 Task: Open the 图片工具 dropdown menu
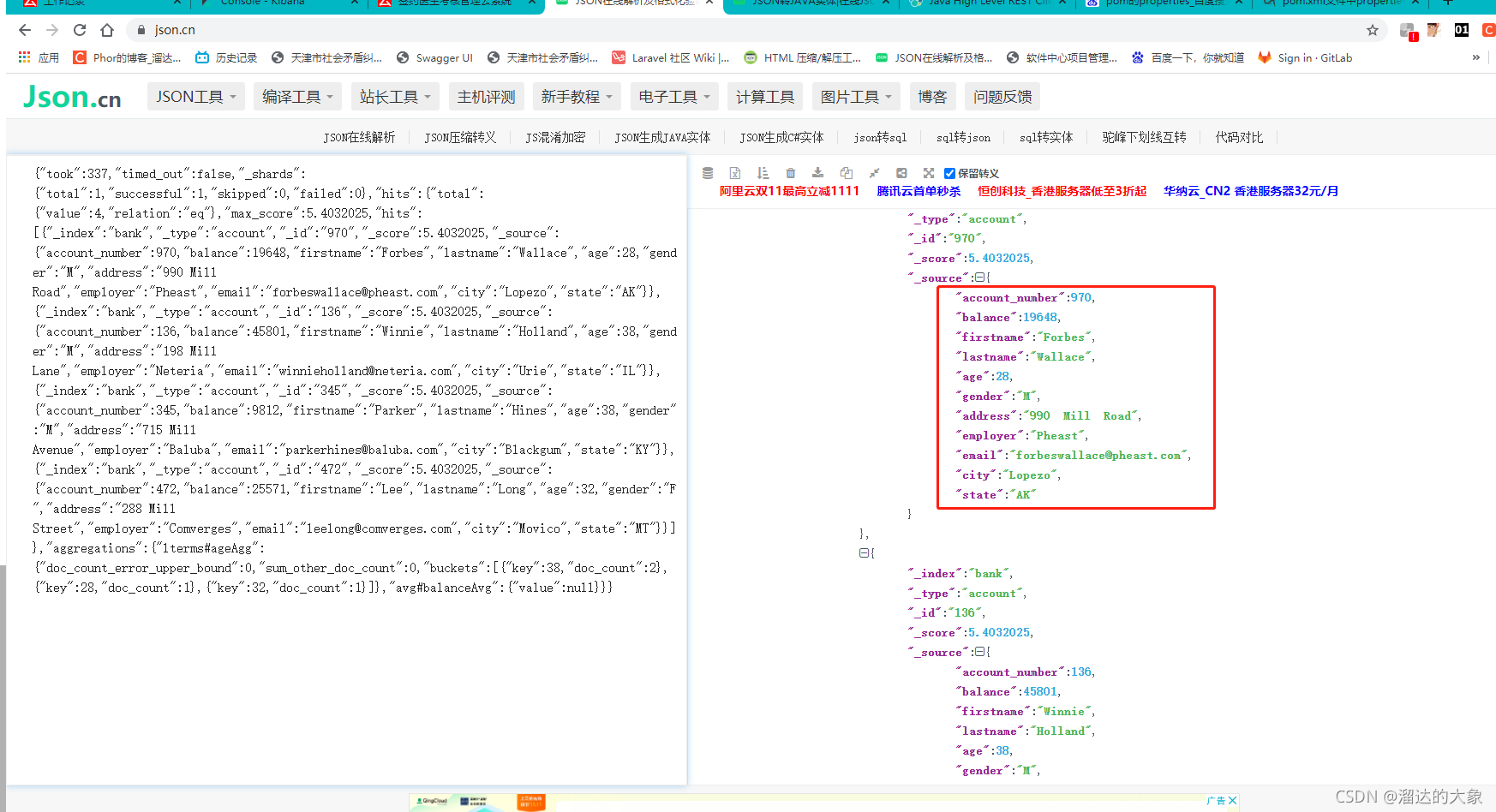click(856, 97)
